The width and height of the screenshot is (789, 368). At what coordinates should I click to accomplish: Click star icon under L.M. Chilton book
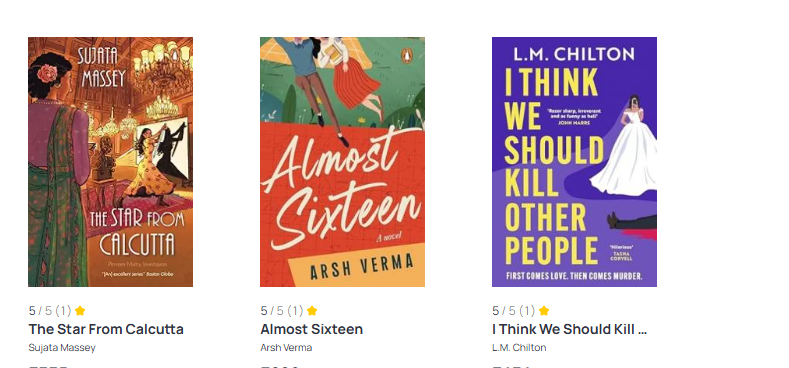pos(544,311)
